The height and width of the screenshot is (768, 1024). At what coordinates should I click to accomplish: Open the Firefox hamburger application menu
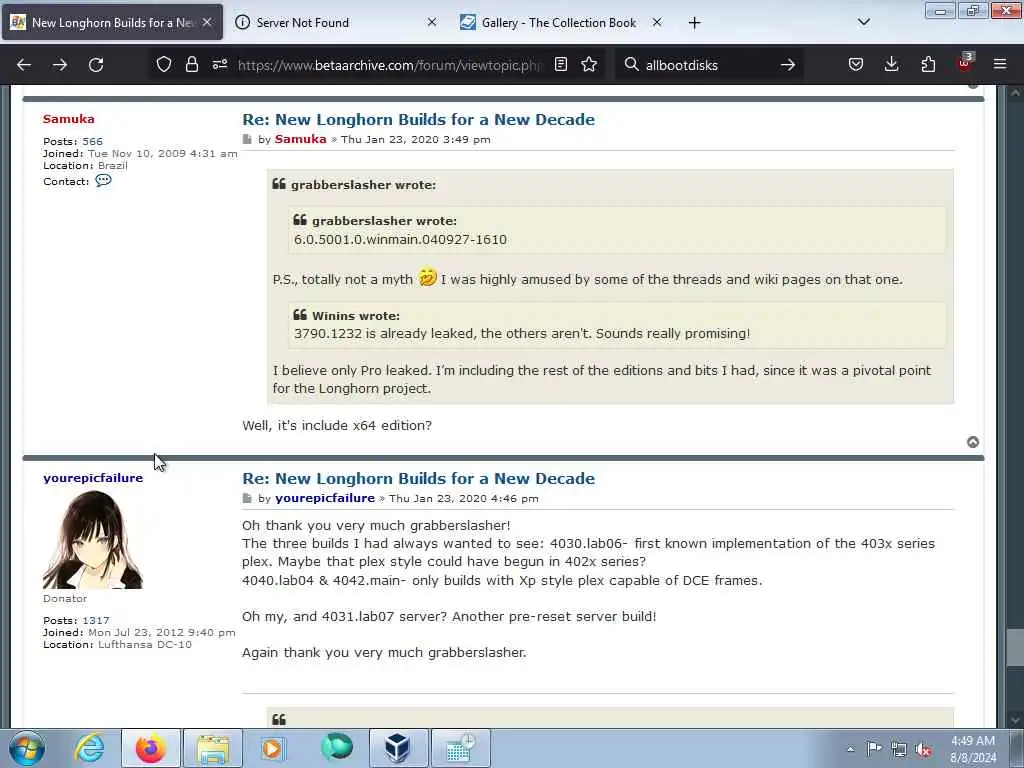[1000, 65]
